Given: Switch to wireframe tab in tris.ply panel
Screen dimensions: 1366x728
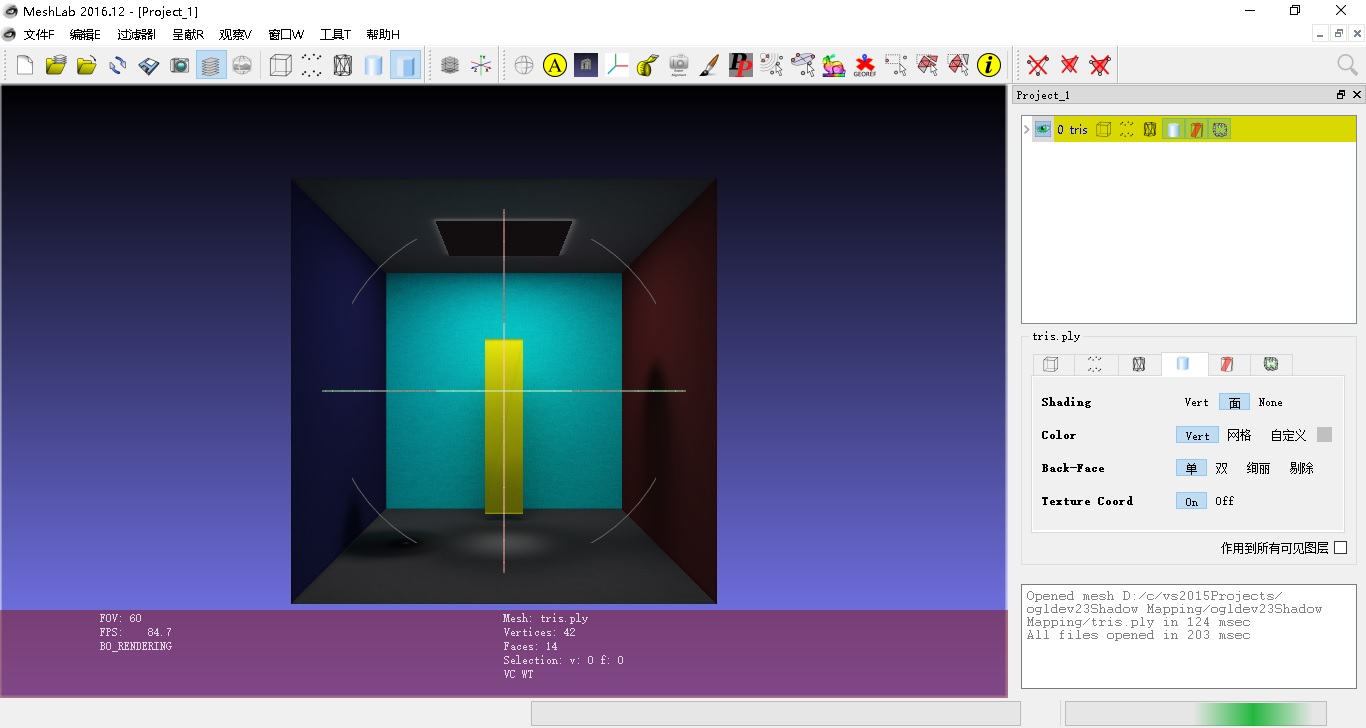Looking at the screenshot, I should [x=1139, y=365].
